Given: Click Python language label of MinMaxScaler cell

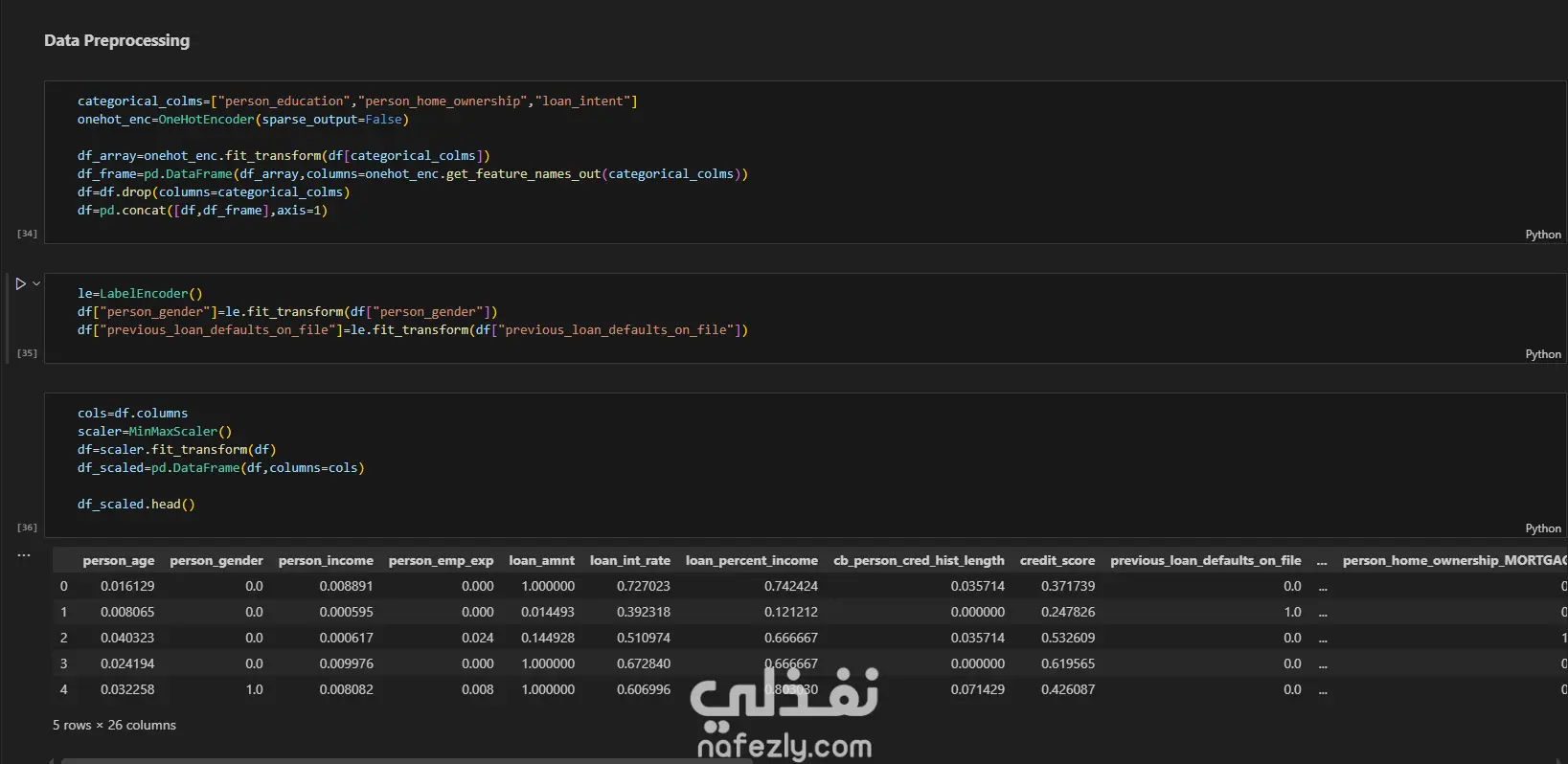Looking at the screenshot, I should 1543,528.
